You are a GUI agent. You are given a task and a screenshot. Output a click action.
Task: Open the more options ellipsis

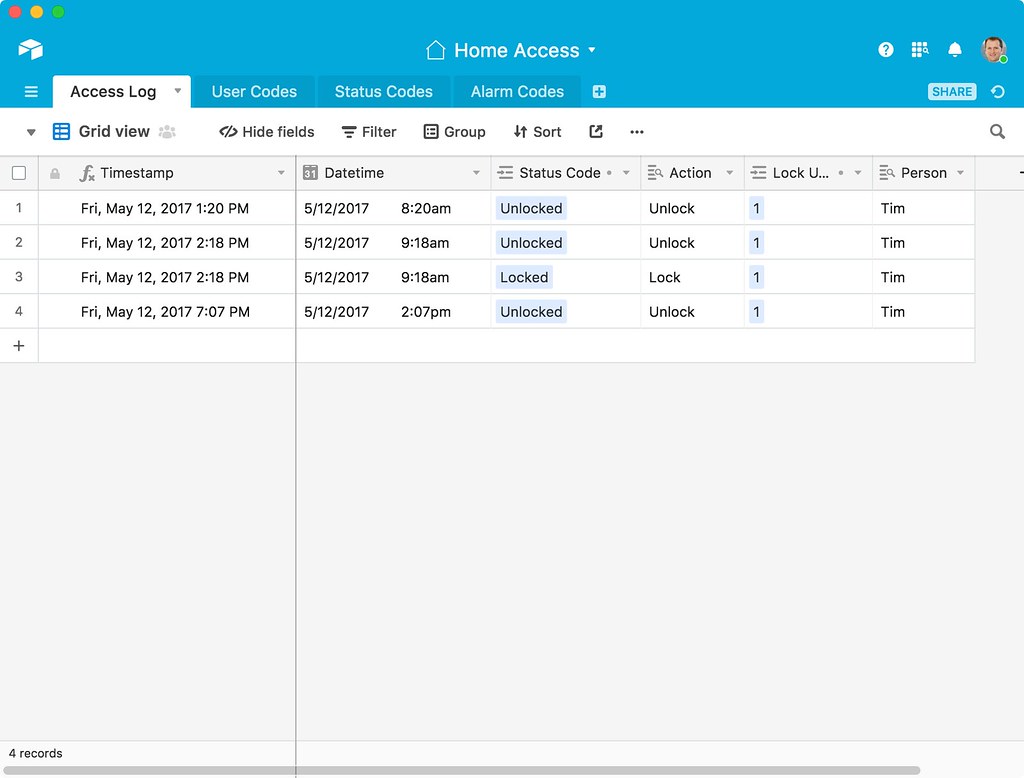tap(637, 132)
